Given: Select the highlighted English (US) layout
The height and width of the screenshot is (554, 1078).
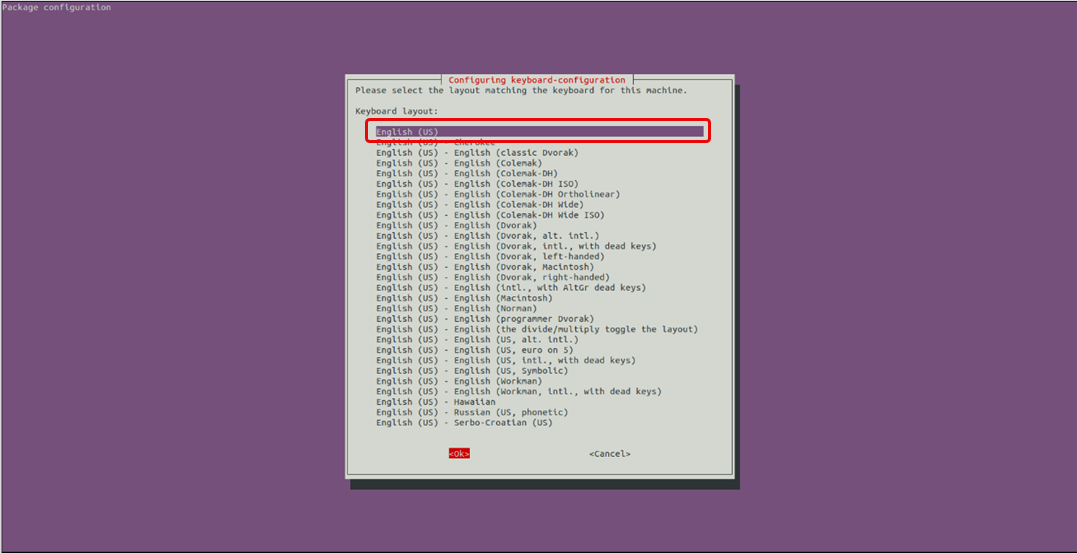Looking at the screenshot, I should 407,132.
